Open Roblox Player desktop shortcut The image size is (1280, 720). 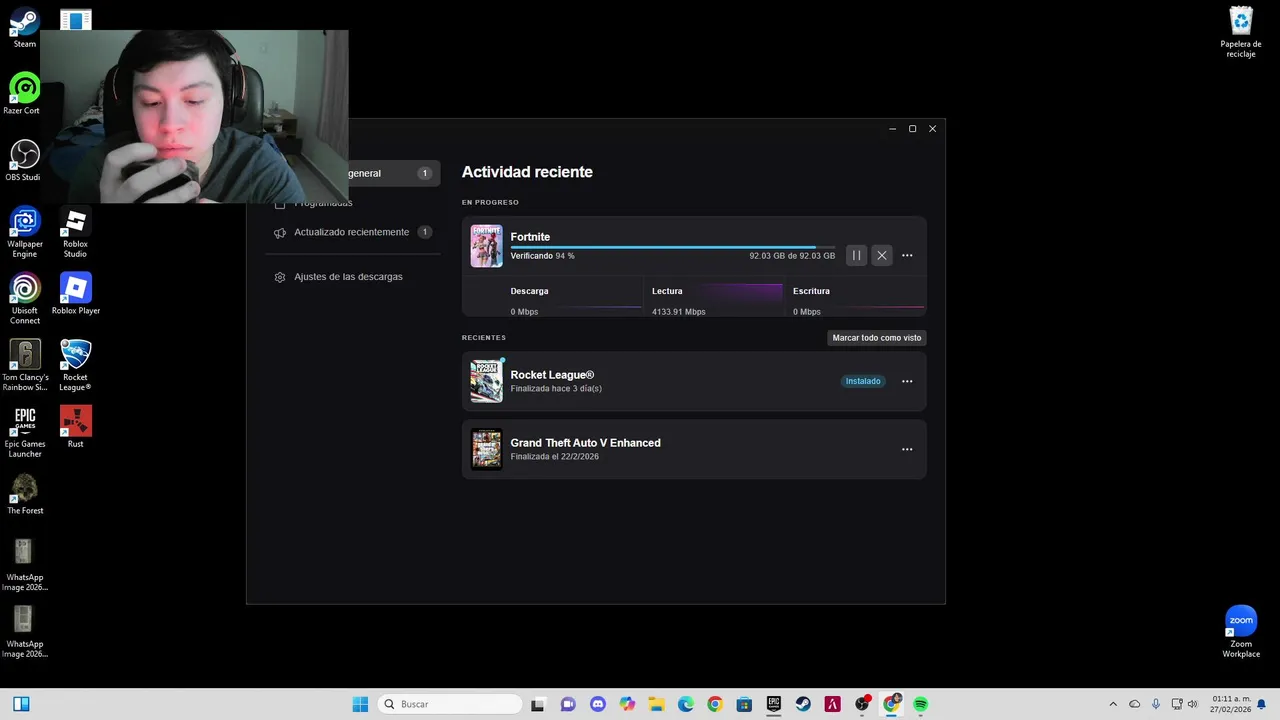(x=76, y=294)
